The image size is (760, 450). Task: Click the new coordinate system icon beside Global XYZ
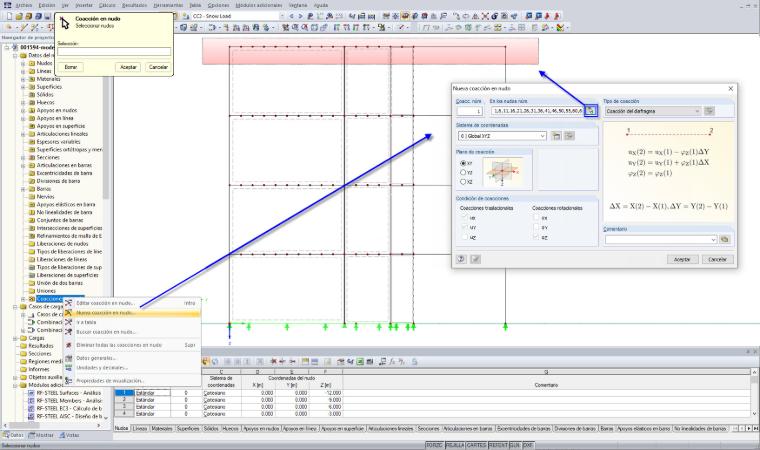pos(556,136)
